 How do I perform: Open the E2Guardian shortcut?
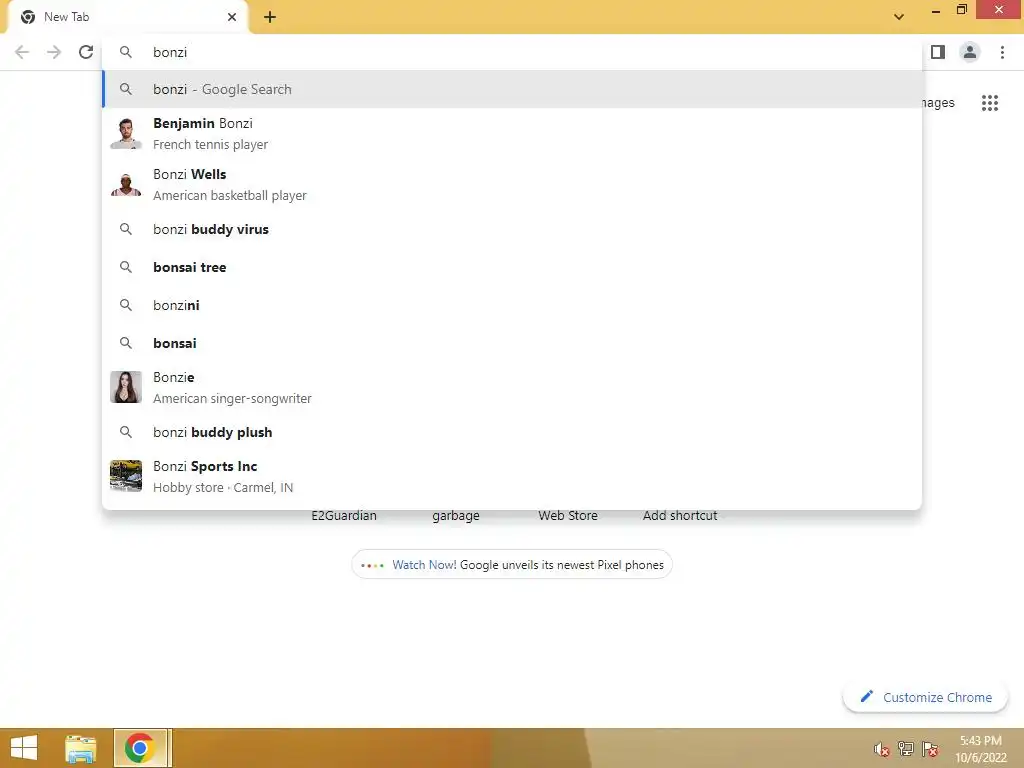(x=344, y=515)
